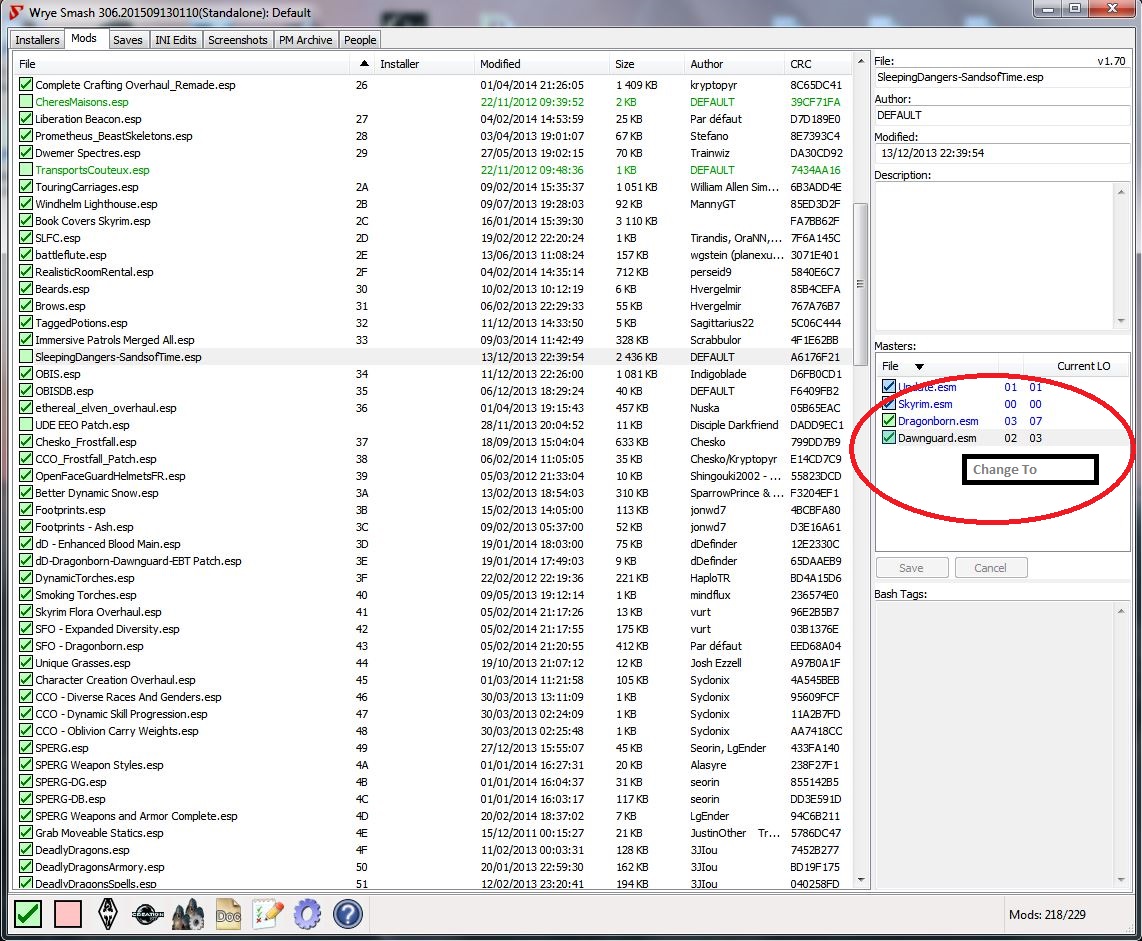The image size is (1142, 941).
Task: Launch the Creation Kit icon
Action: [x=148, y=914]
